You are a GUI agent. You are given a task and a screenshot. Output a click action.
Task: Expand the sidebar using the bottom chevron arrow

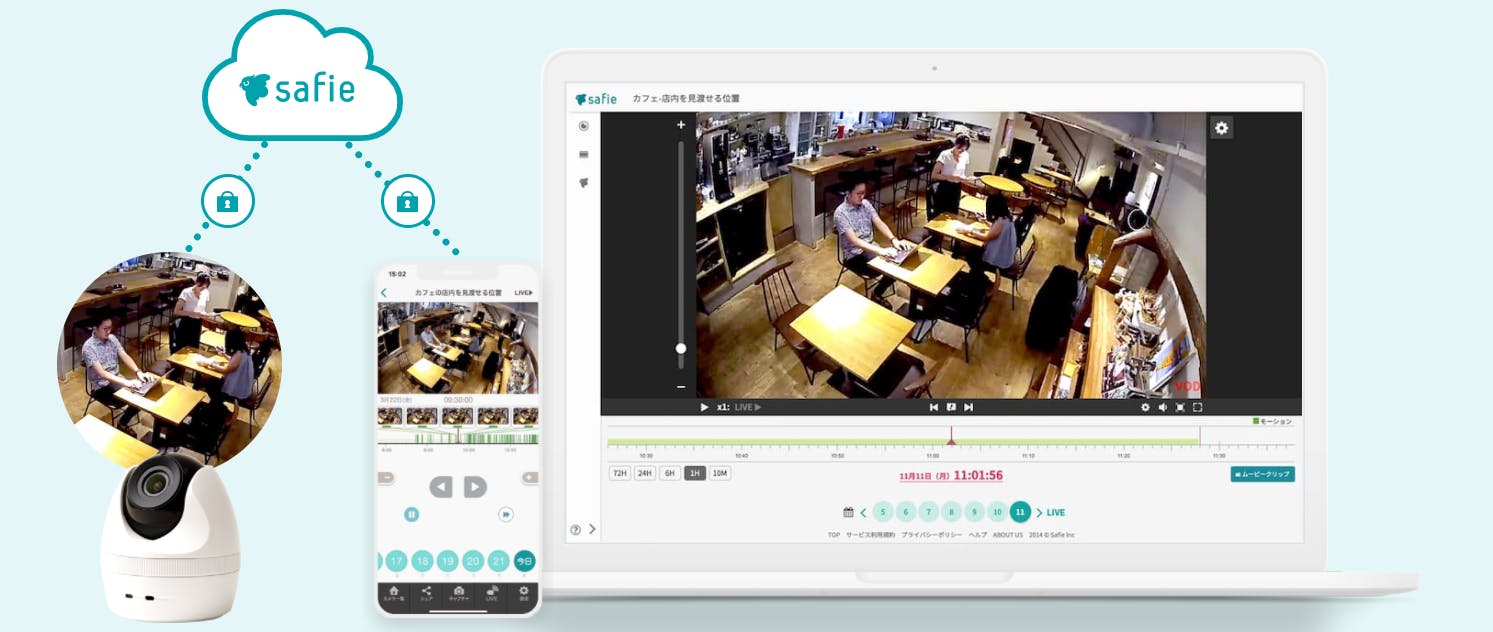tap(592, 529)
